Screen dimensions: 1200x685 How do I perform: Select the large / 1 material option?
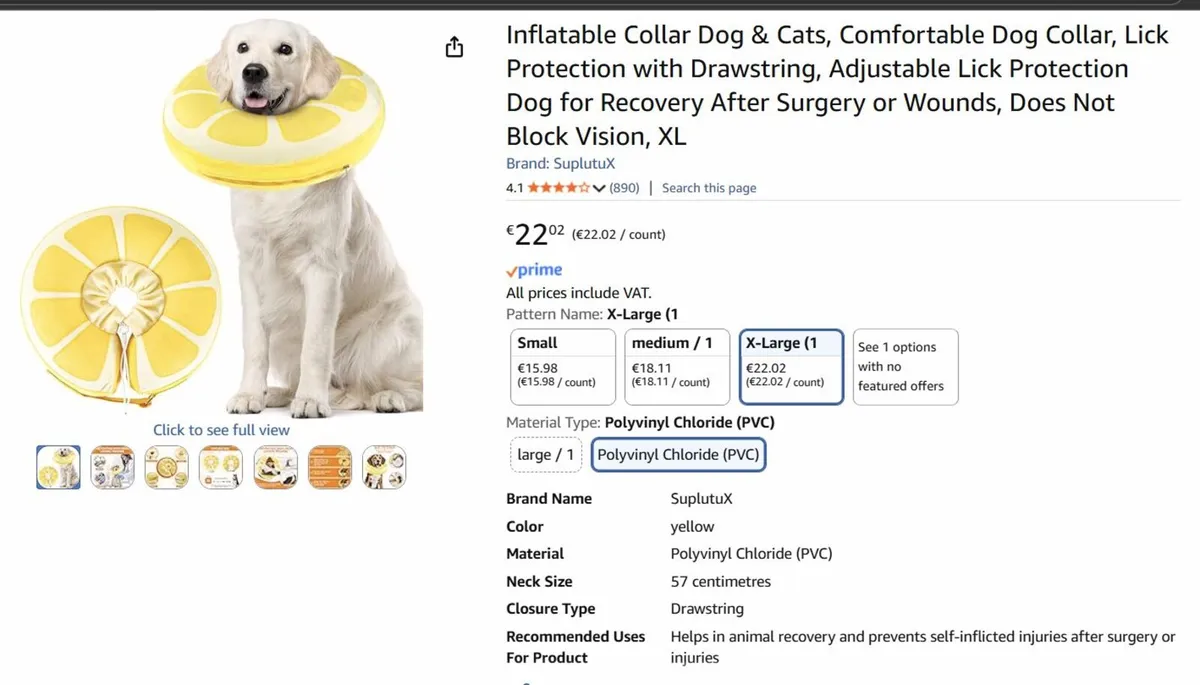pos(545,454)
